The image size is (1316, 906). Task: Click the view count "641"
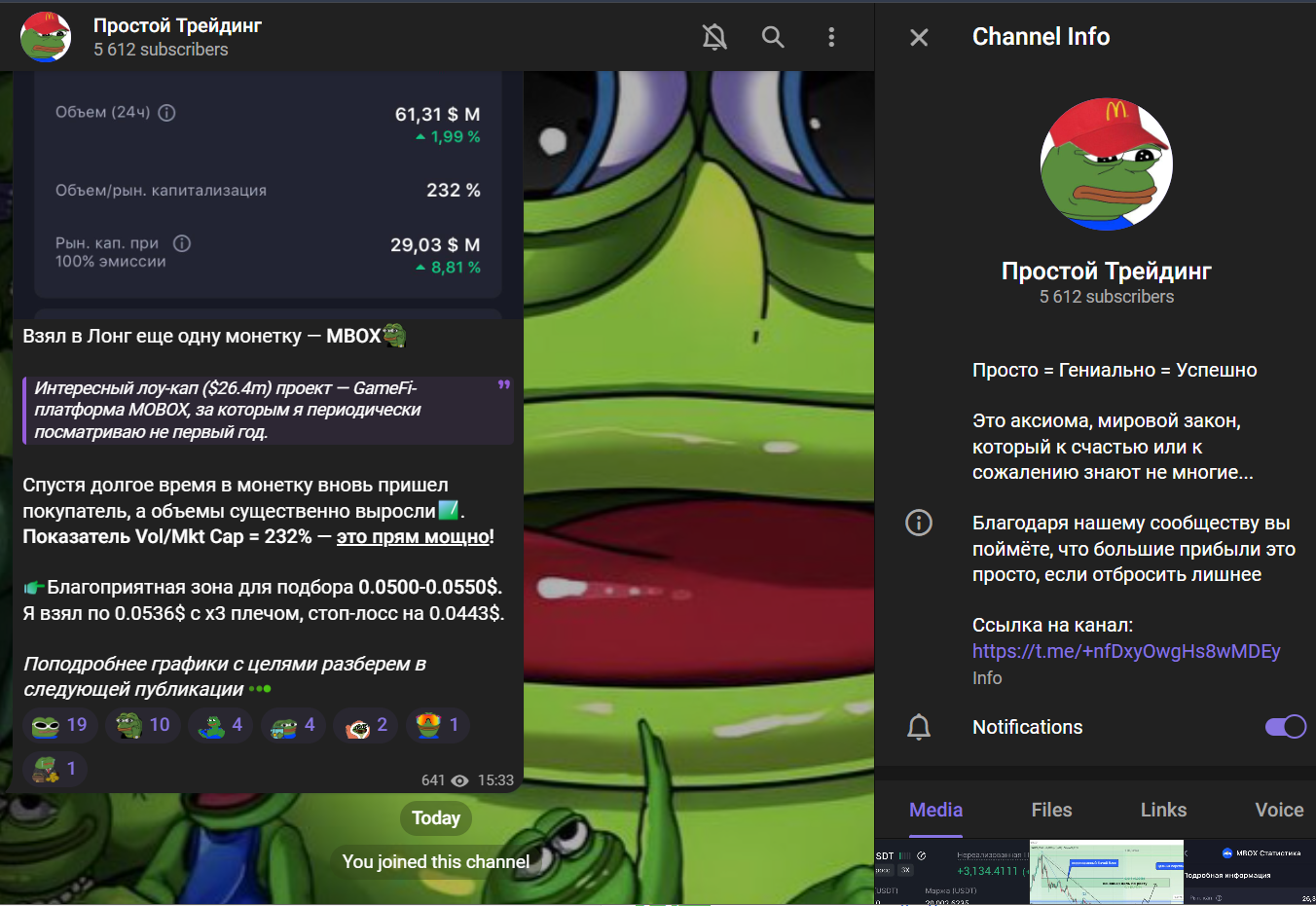click(x=433, y=780)
